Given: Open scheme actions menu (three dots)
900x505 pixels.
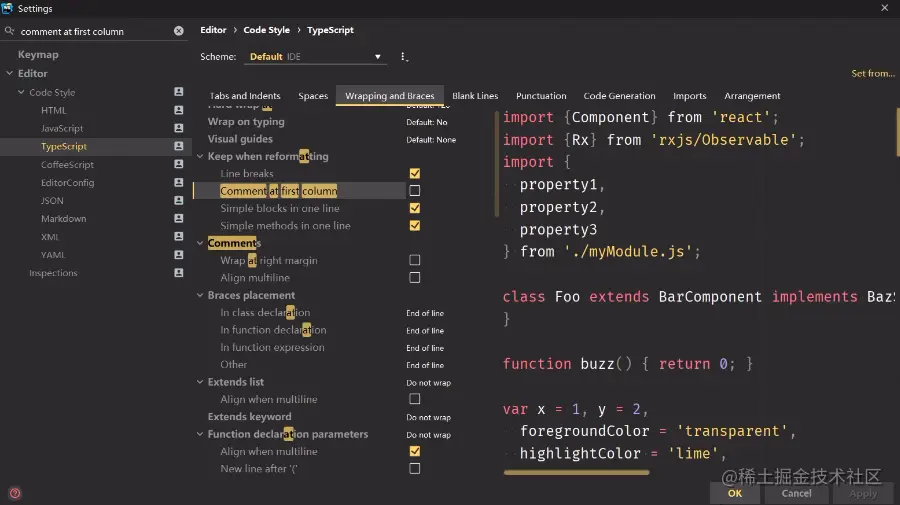Looking at the screenshot, I should pos(404,56).
